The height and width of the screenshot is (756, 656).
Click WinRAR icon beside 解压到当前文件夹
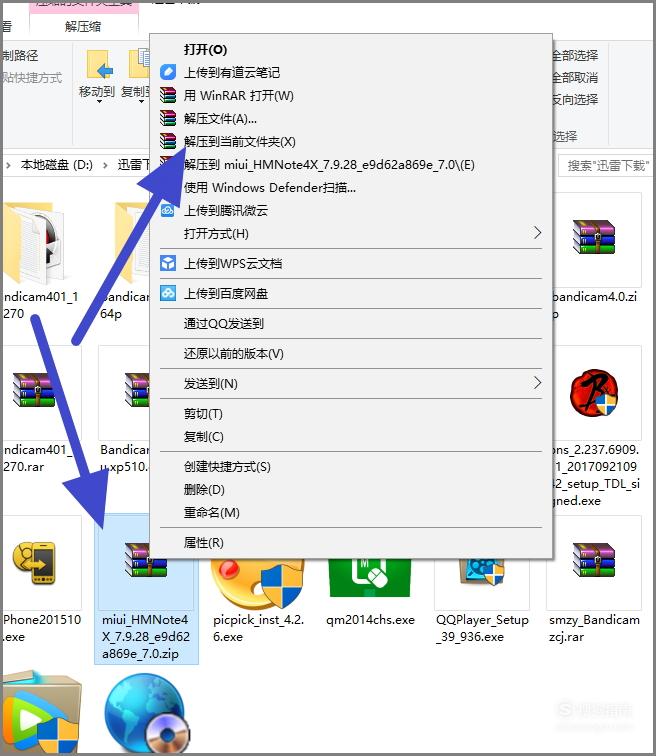coord(168,141)
